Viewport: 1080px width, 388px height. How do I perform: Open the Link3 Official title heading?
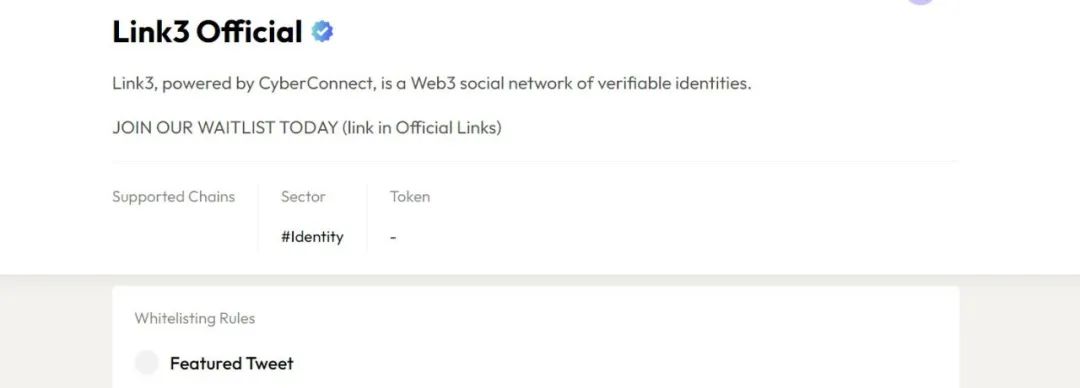207,32
